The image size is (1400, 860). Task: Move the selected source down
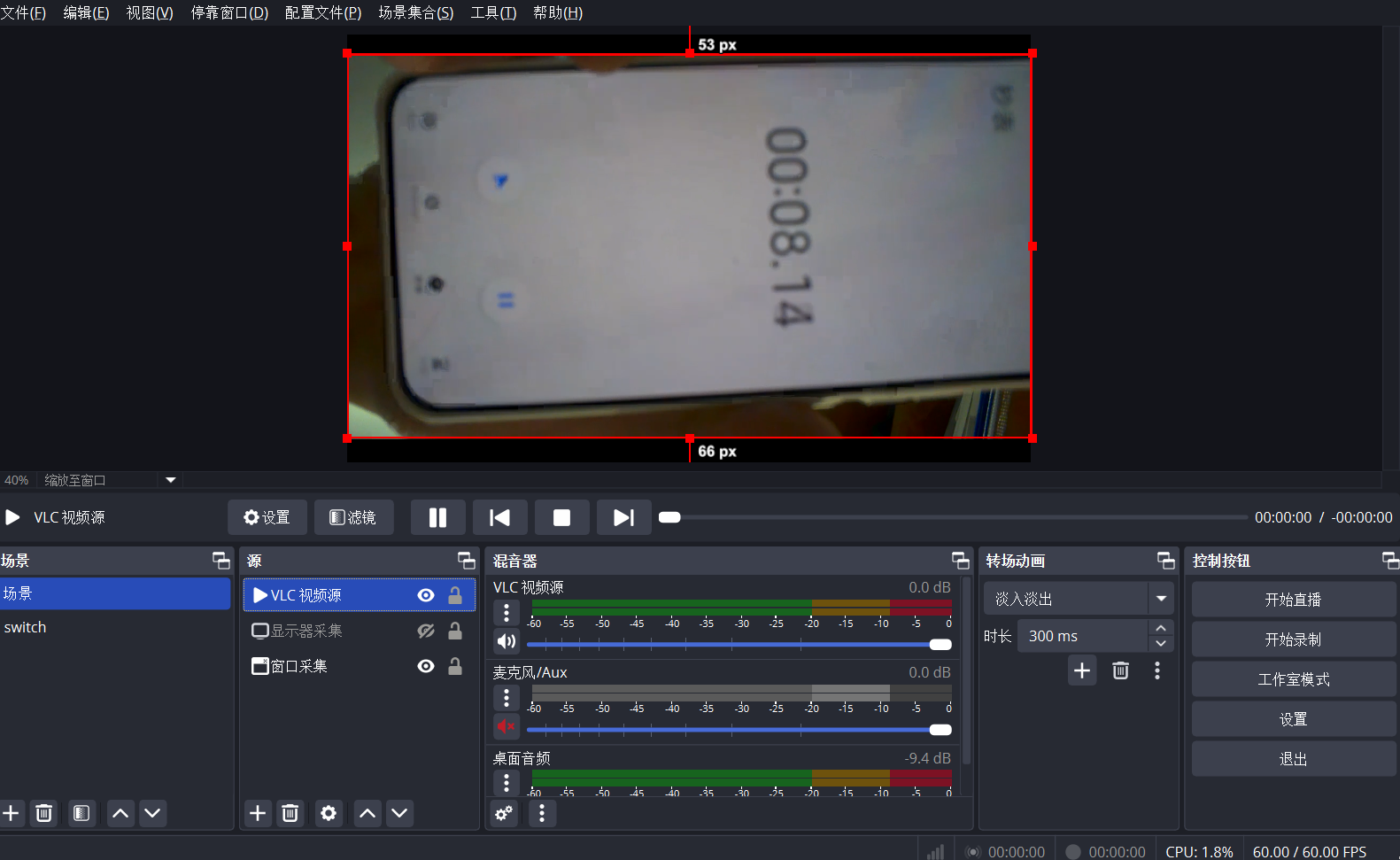399,813
